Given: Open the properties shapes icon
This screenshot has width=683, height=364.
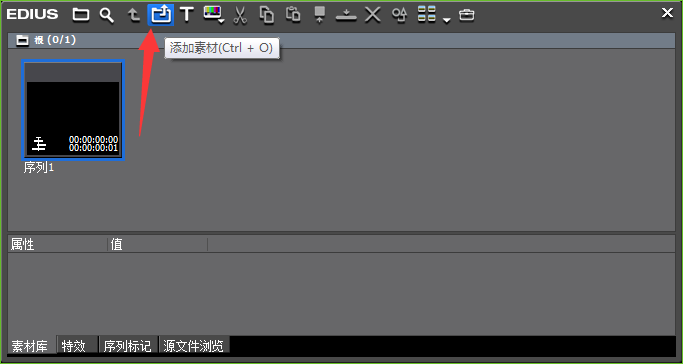Looking at the screenshot, I should tap(399, 15).
